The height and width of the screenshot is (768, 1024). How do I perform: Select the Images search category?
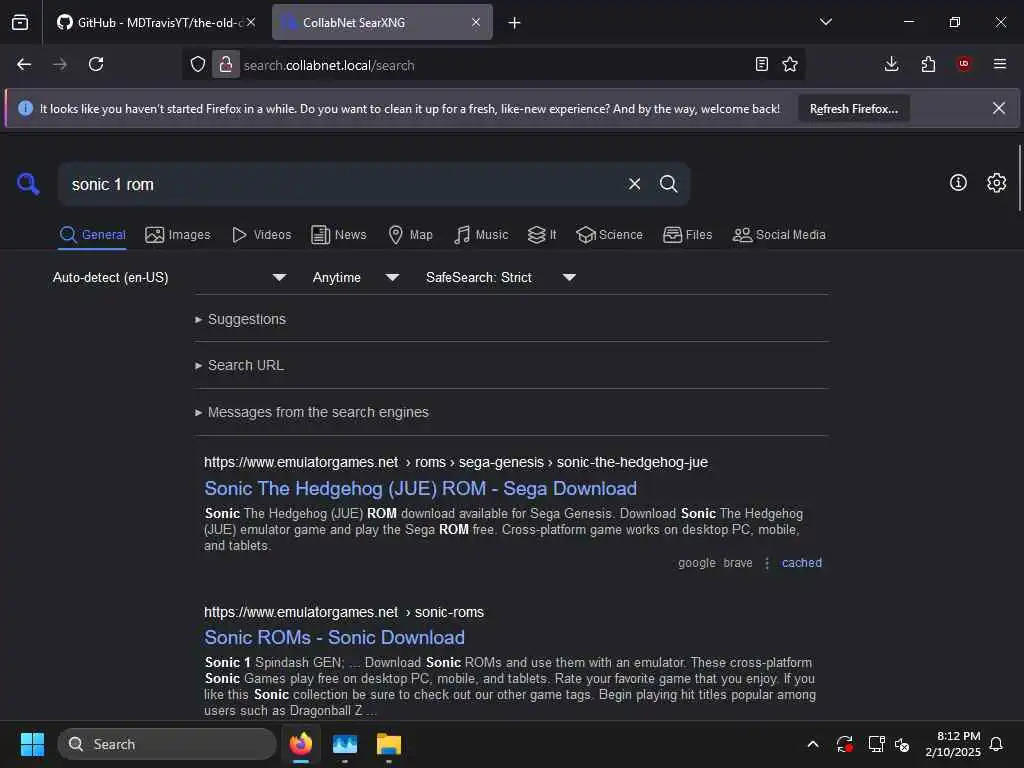(178, 234)
